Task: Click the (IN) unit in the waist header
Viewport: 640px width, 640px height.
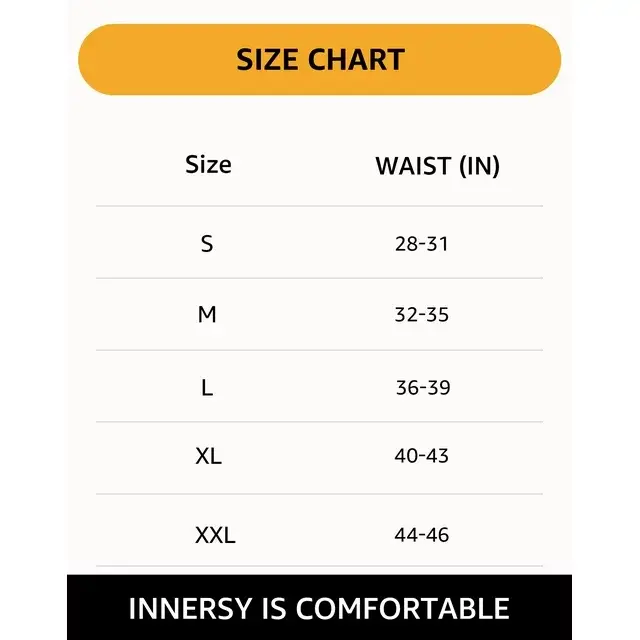Action: point(479,166)
